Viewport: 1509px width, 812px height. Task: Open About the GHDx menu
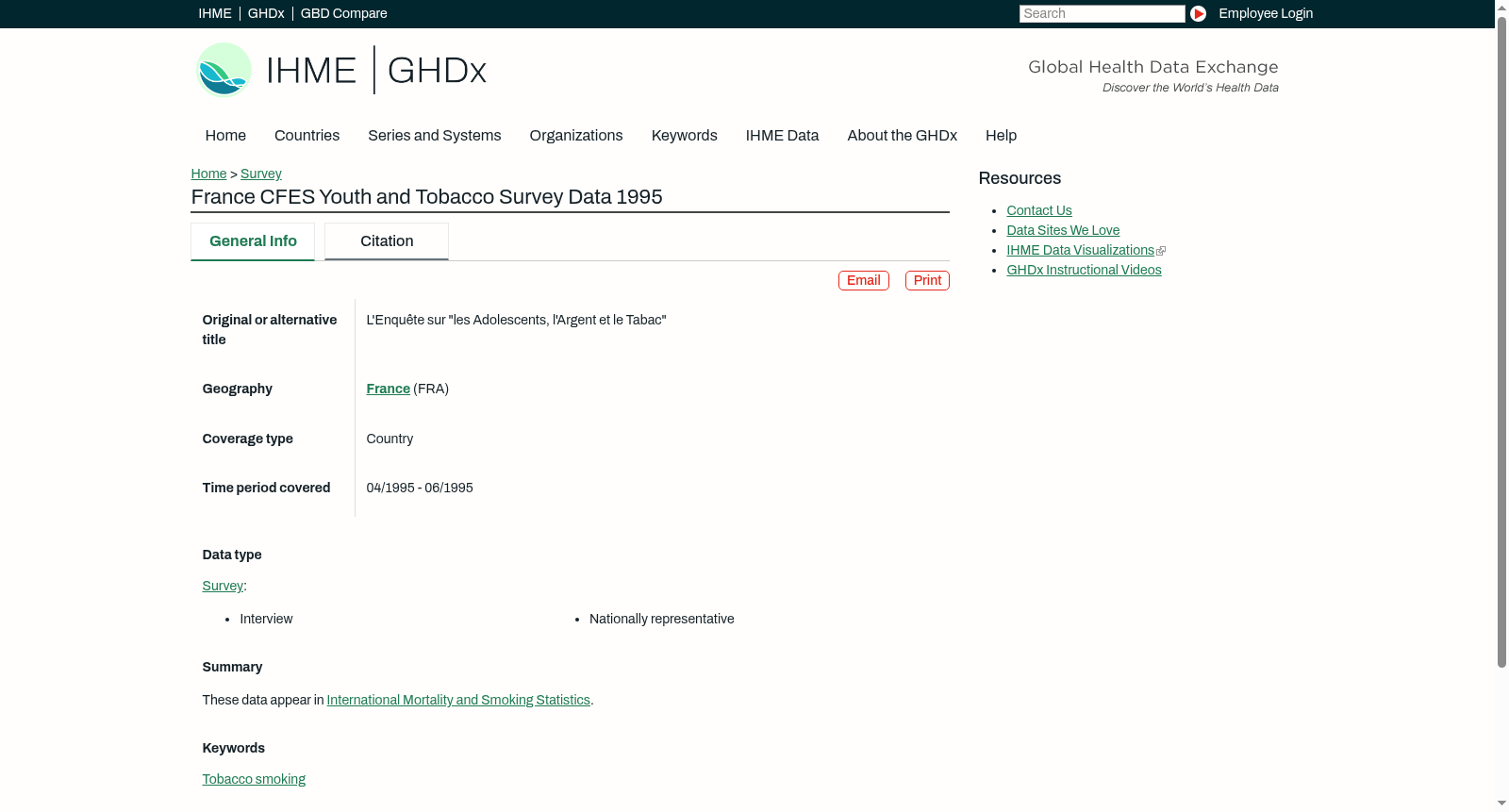902,136
